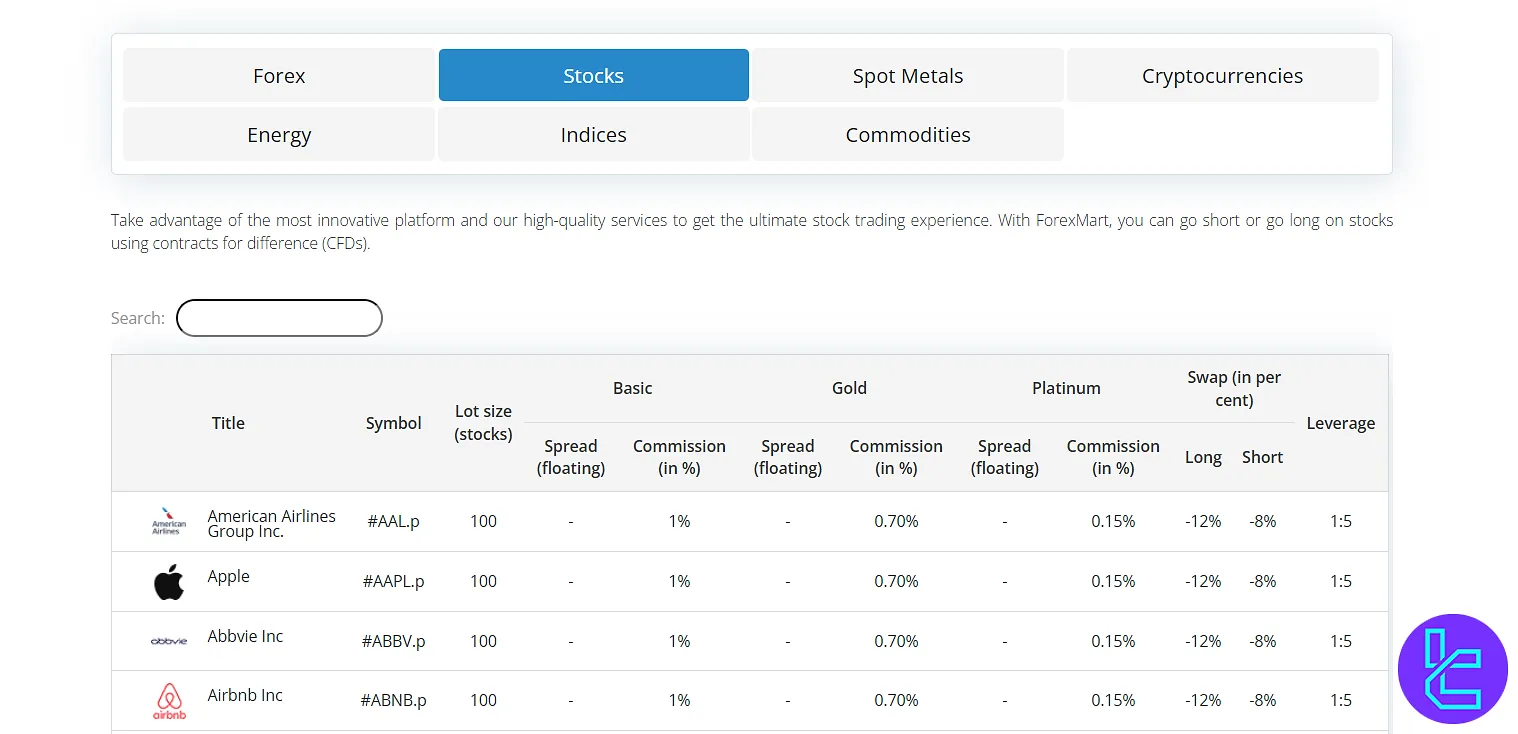Click inside the Search field
The image size is (1518, 734).
pyautogui.click(x=279, y=318)
